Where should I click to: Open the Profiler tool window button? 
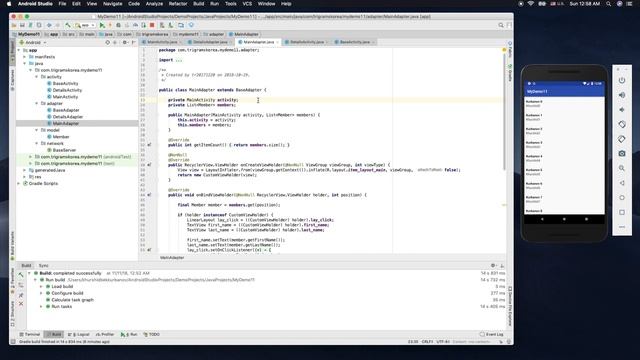coord(105,334)
